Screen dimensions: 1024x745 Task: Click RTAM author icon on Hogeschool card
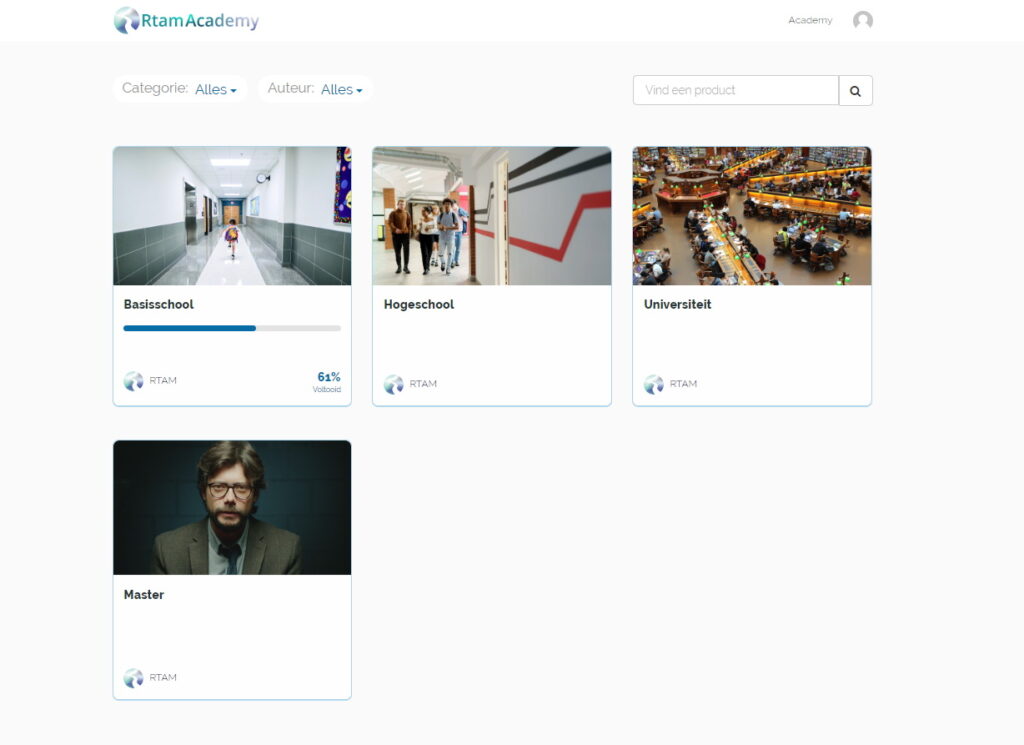(x=394, y=384)
